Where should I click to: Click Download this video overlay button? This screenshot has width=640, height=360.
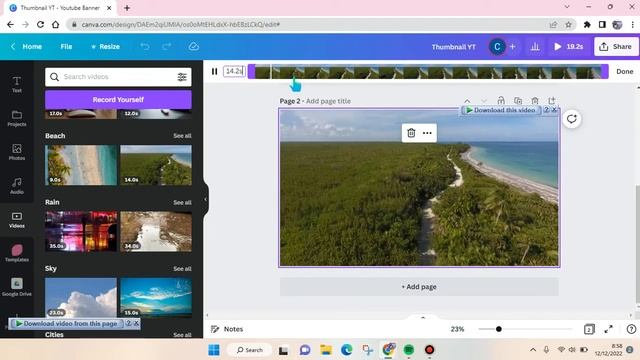pos(500,110)
